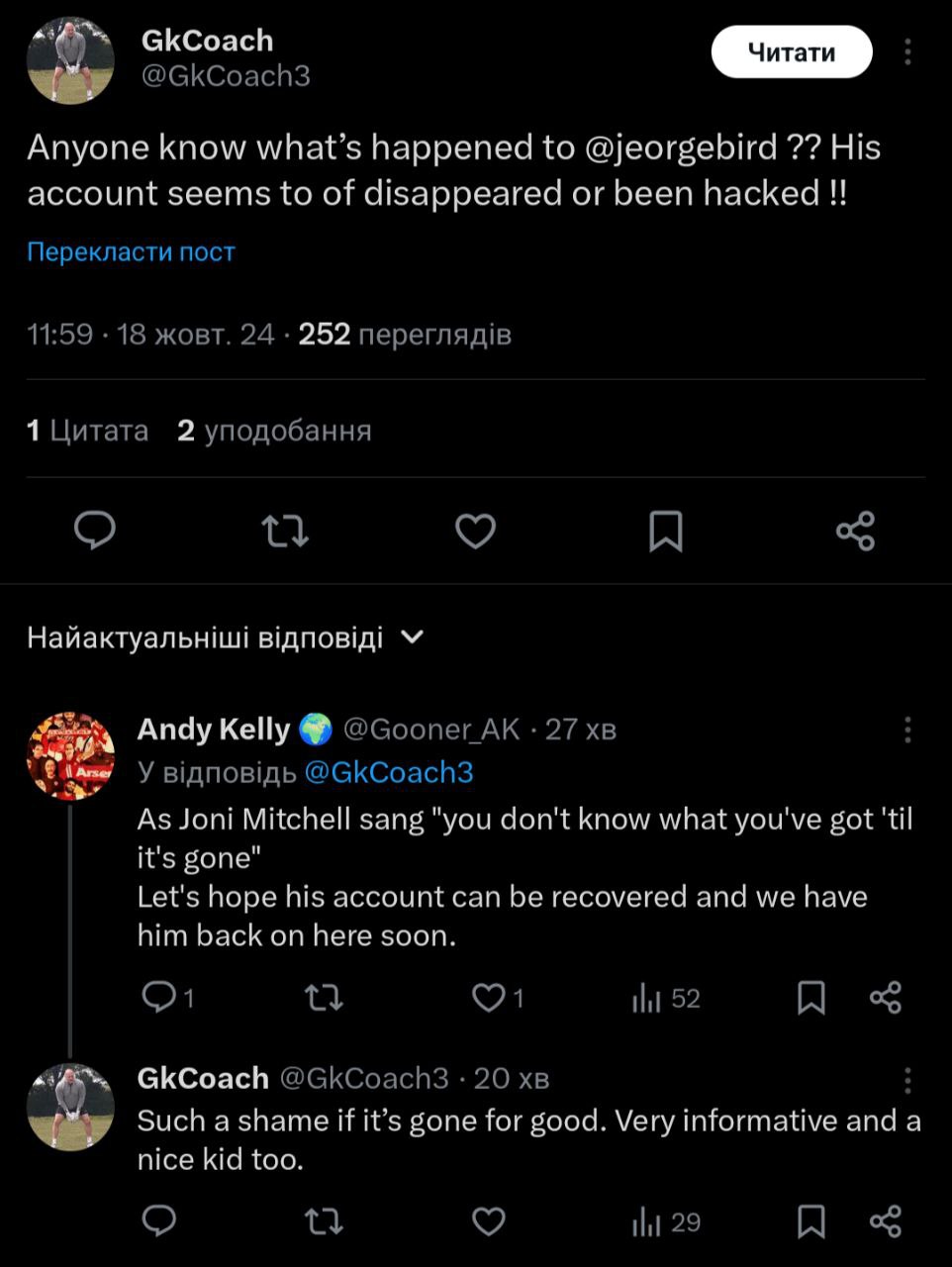Reply to Andy Kelly's comment
Viewport: 952px width, 1267px height.
[x=158, y=998]
